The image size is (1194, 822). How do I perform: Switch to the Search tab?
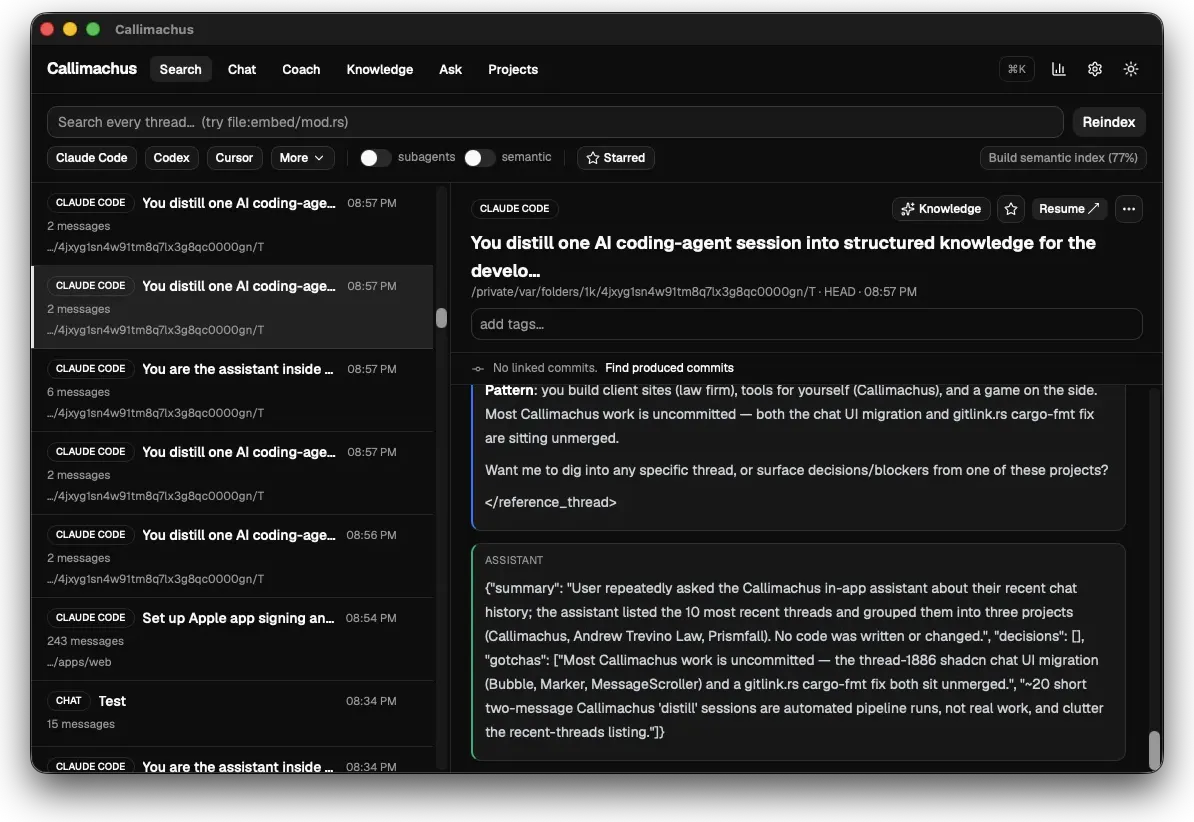180,69
